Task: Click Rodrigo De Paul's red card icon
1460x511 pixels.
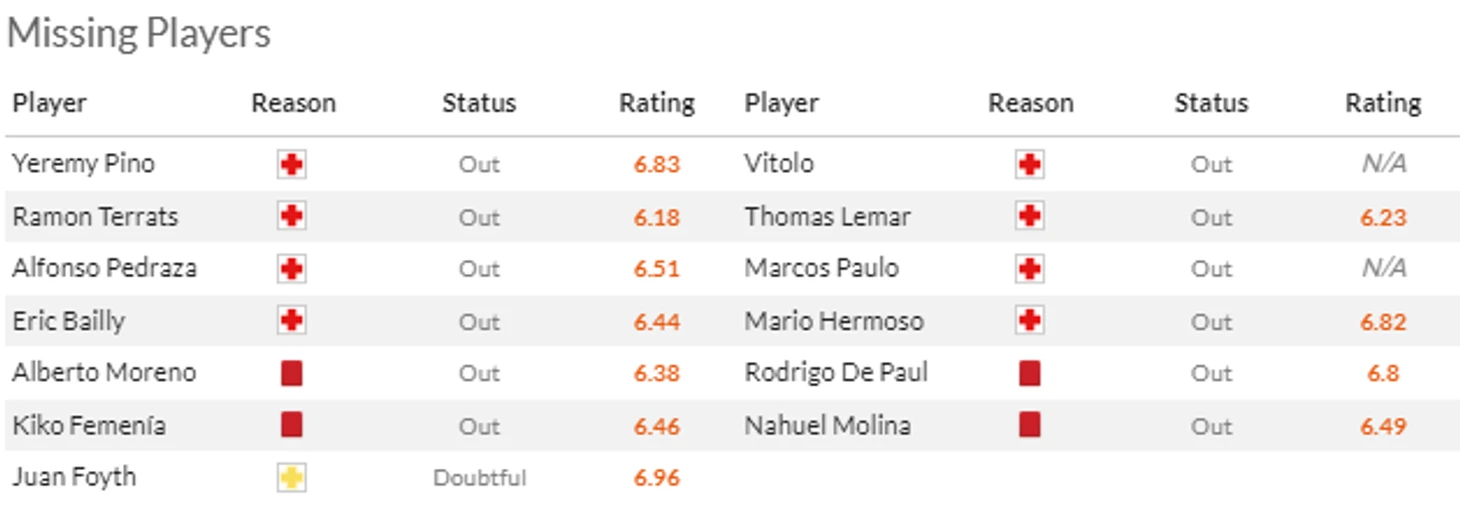Action: point(1030,373)
